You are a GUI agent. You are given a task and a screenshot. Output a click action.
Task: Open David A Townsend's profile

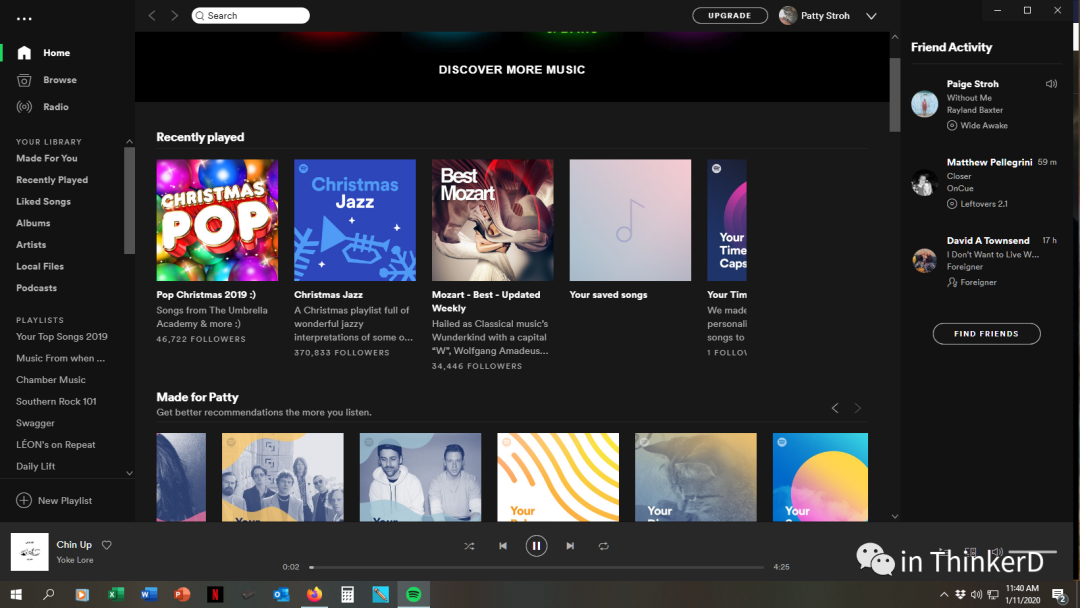tap(988, 240)
